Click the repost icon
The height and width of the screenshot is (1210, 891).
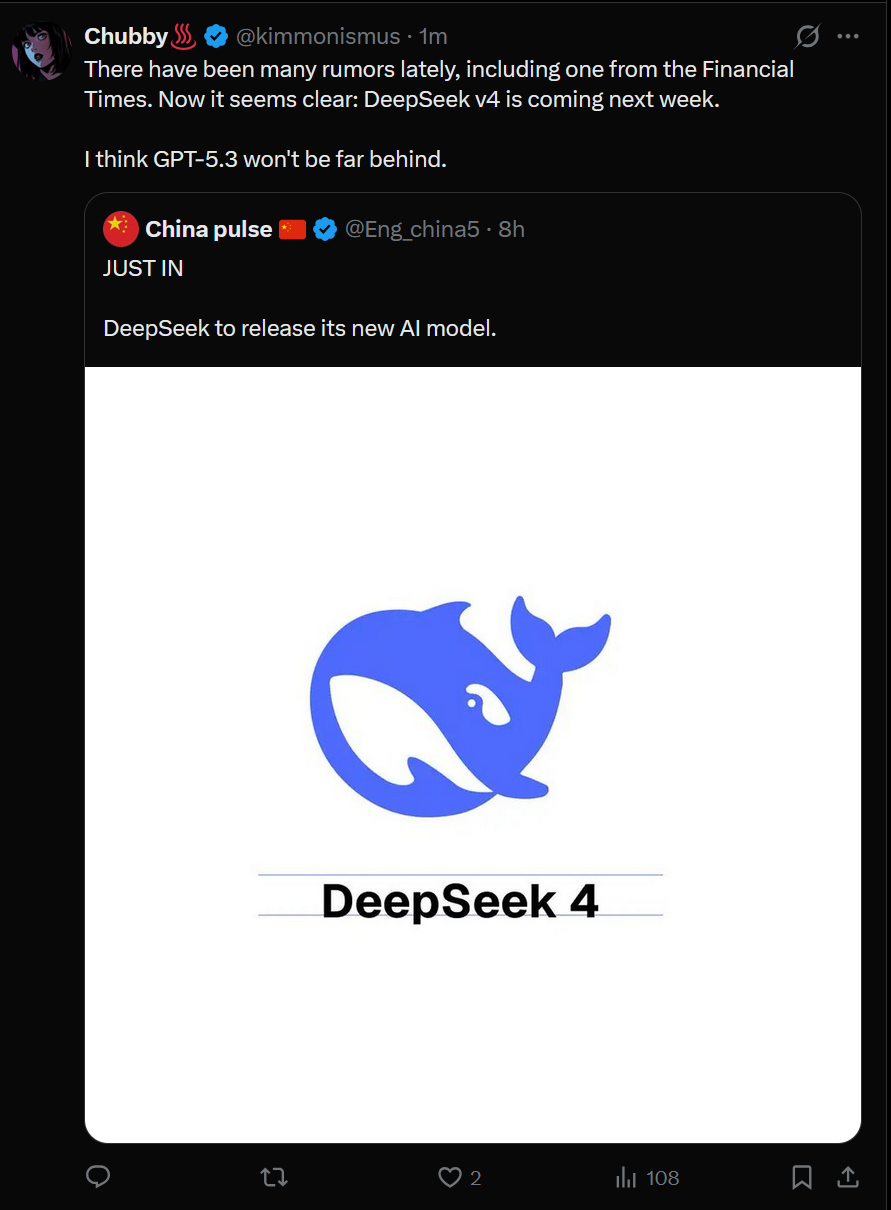[x=274, y=1177]
